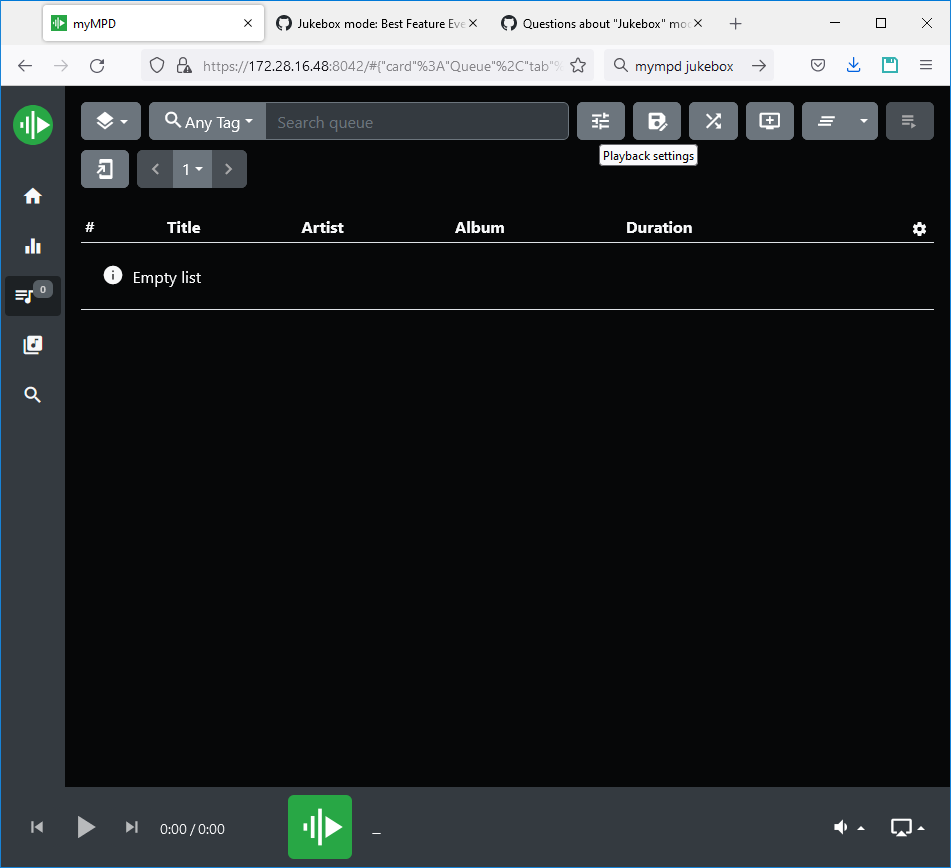Open the output devices menu
951x868 pixels.
point(907,827)
